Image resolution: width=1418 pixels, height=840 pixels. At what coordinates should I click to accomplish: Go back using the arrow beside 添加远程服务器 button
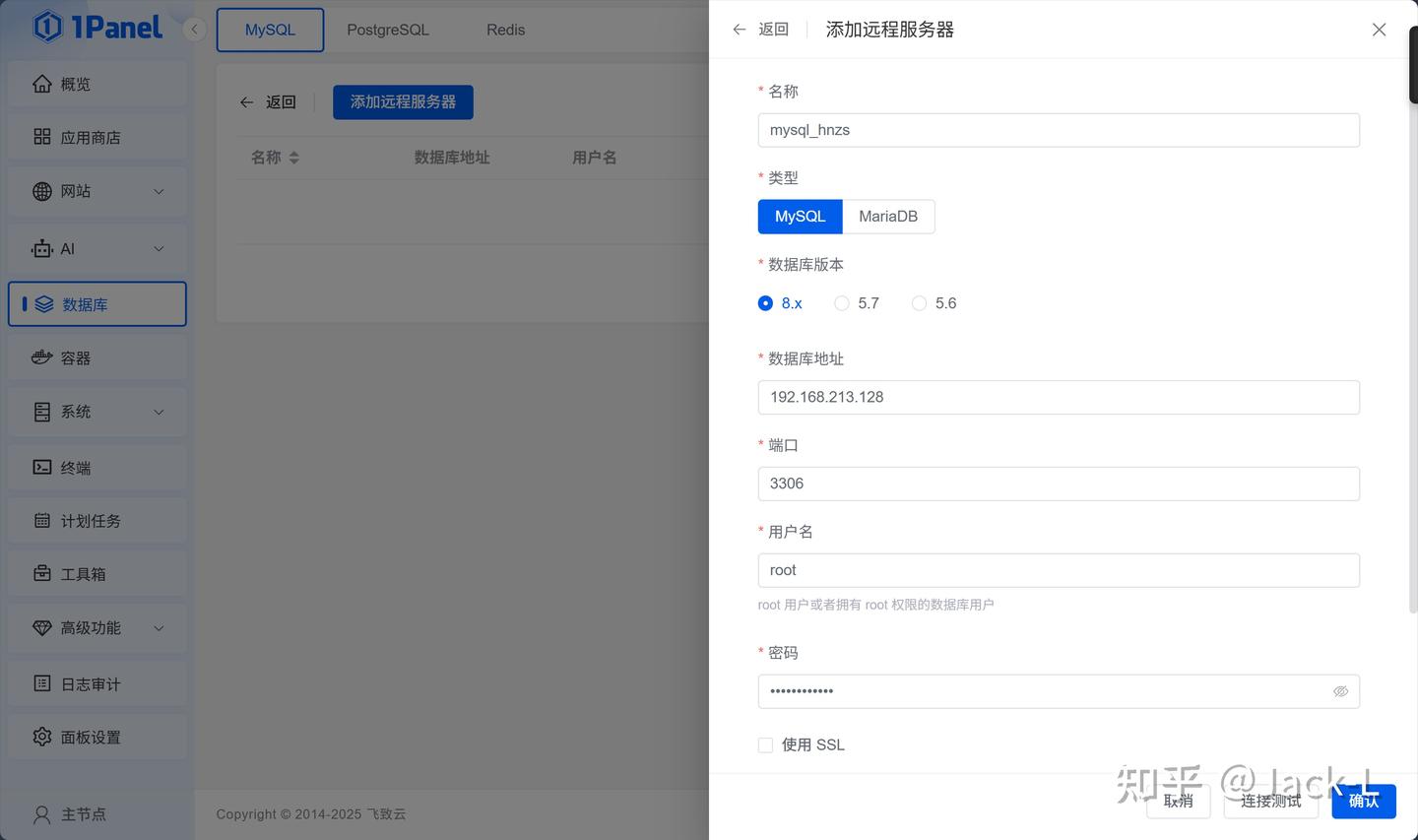247,102
